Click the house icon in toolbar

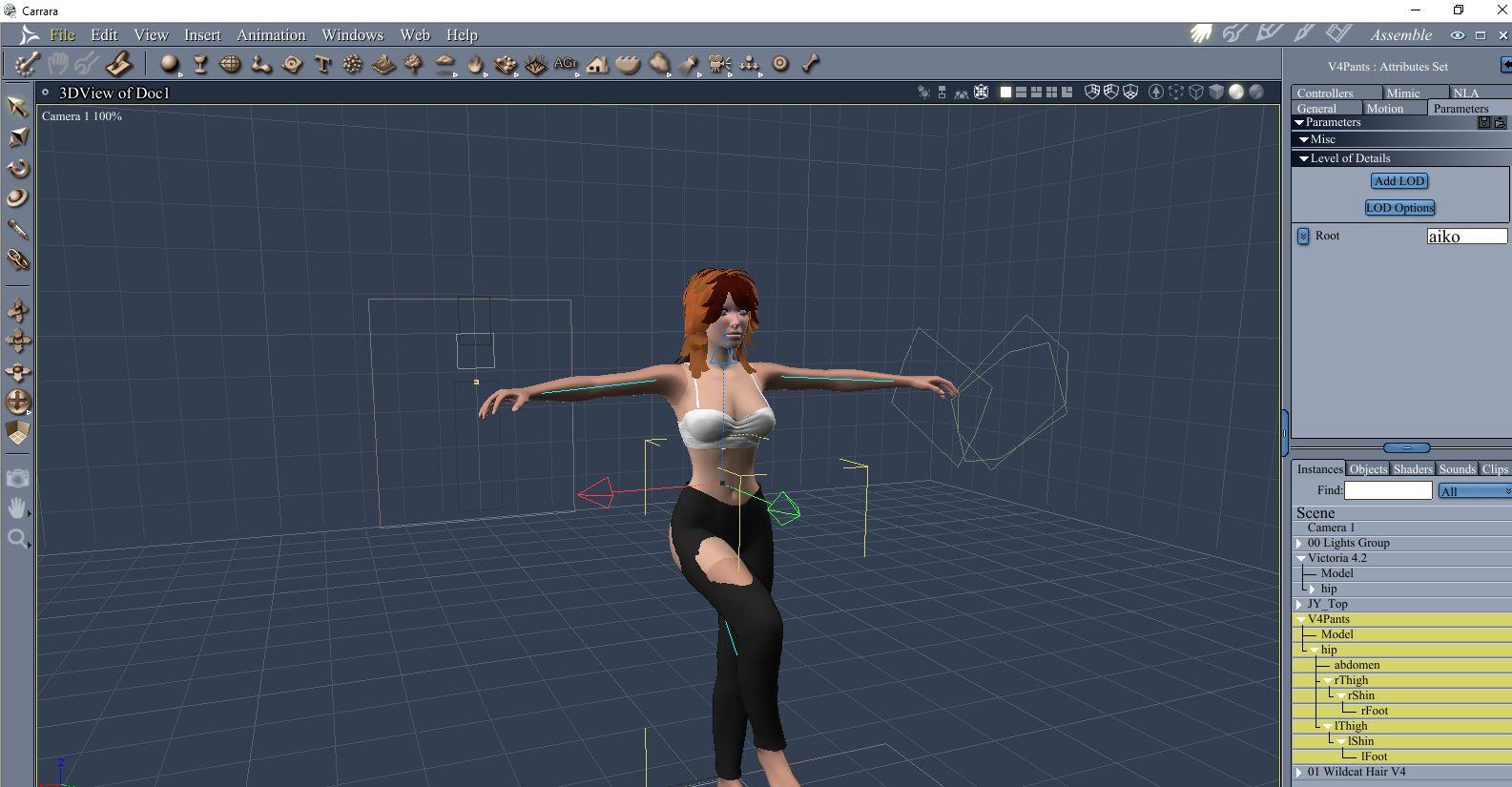pyautogui.click(x=597, y=64)
